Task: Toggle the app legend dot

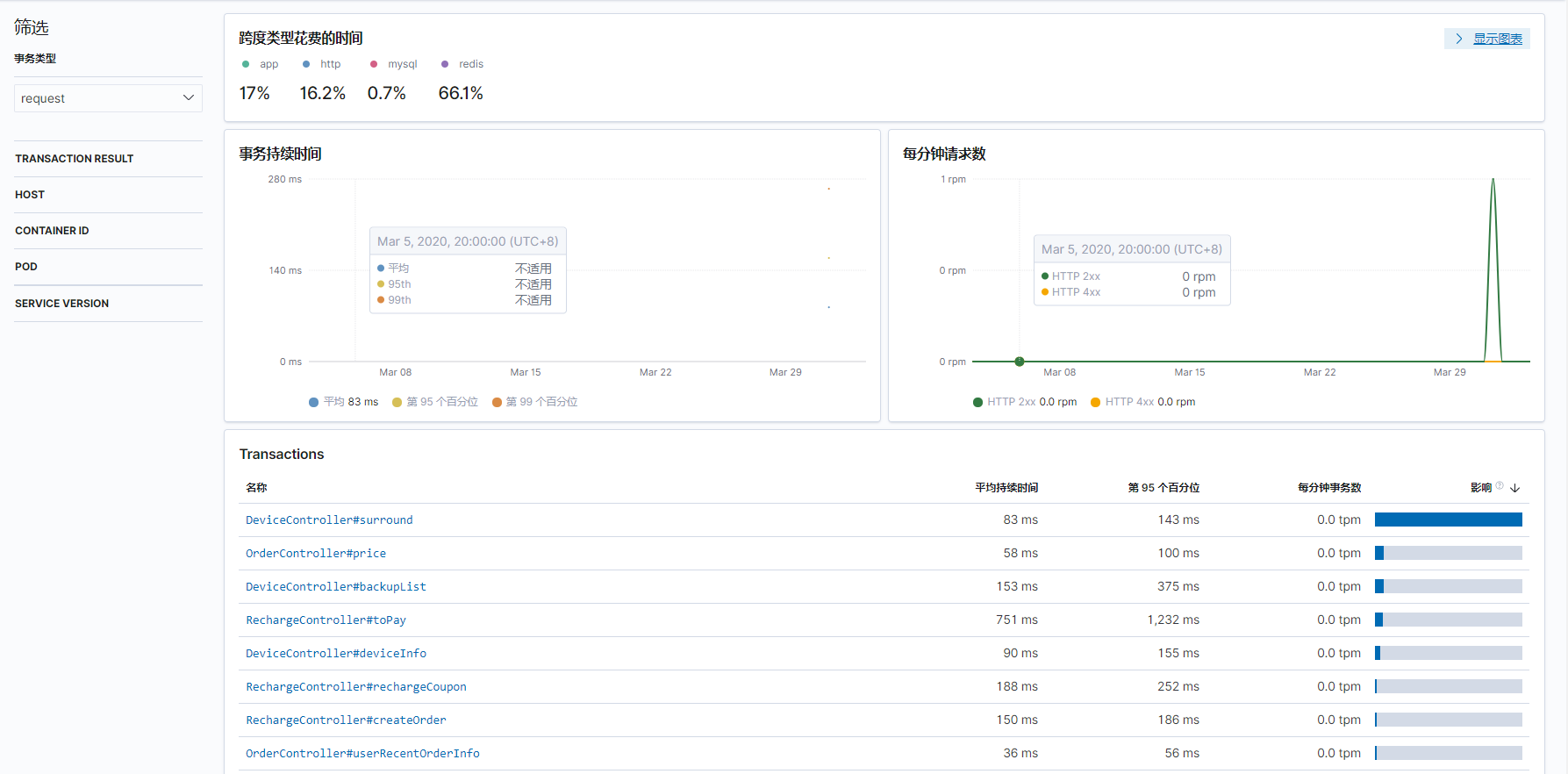Action: [246, 64]
